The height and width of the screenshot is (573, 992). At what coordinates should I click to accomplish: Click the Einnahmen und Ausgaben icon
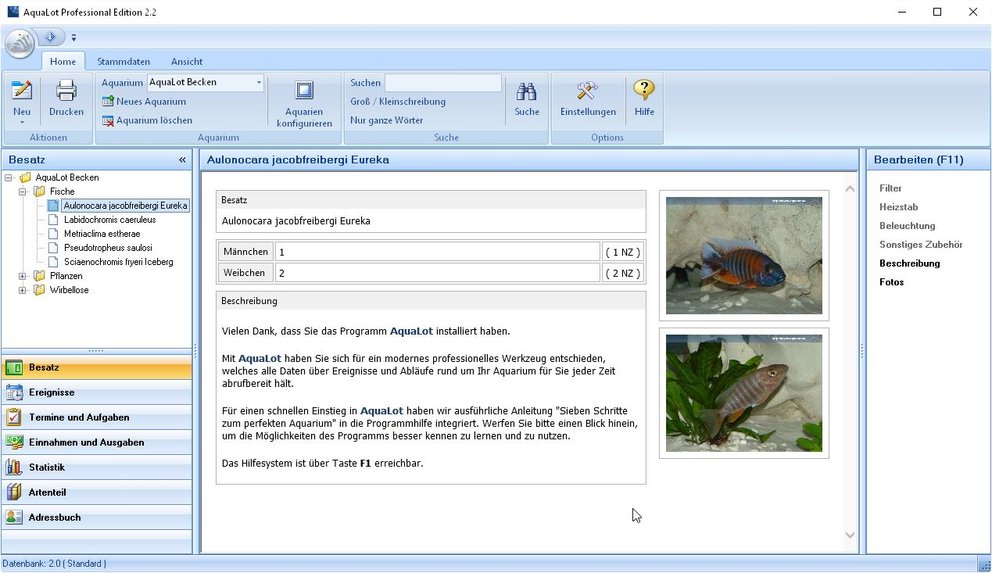tap(14, 442)
